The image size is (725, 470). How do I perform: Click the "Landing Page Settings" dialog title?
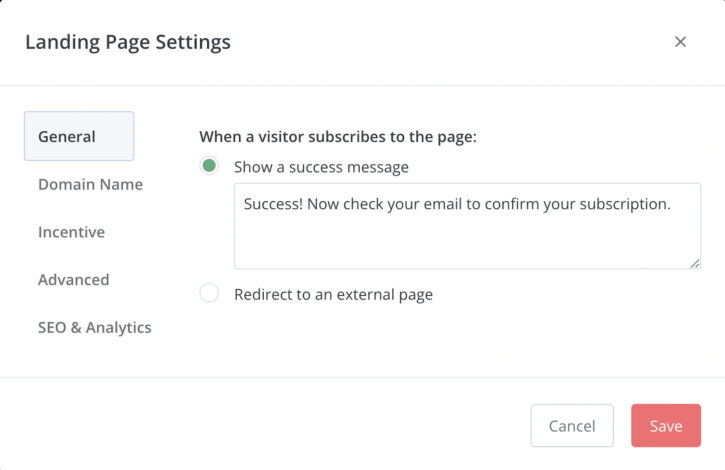click(x=128, y=42)
